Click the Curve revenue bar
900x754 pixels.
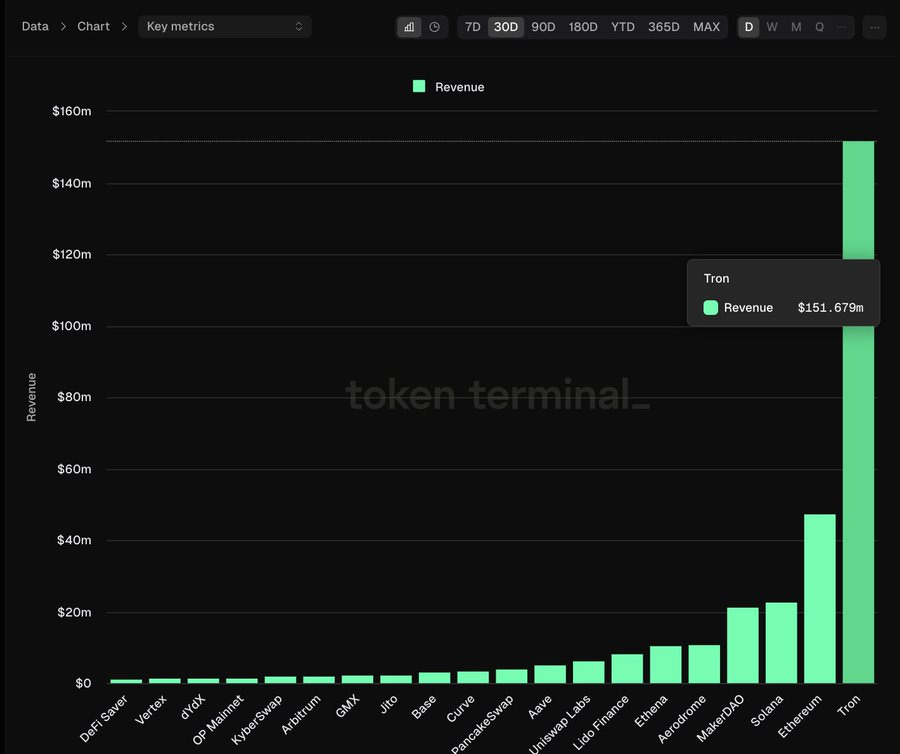click(x=473, y=677)
